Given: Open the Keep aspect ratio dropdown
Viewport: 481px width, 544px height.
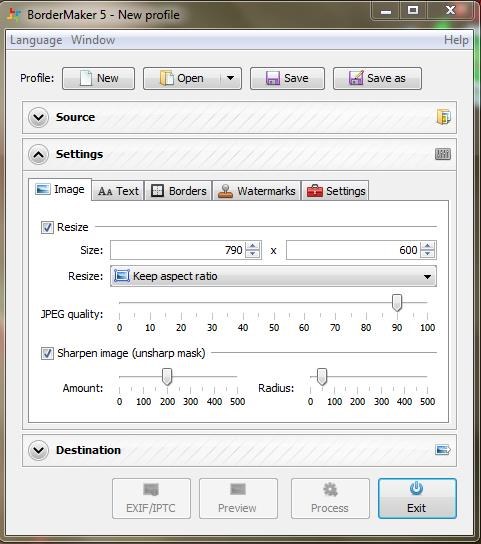Looking at the screenshot, I should pos(273,276).
